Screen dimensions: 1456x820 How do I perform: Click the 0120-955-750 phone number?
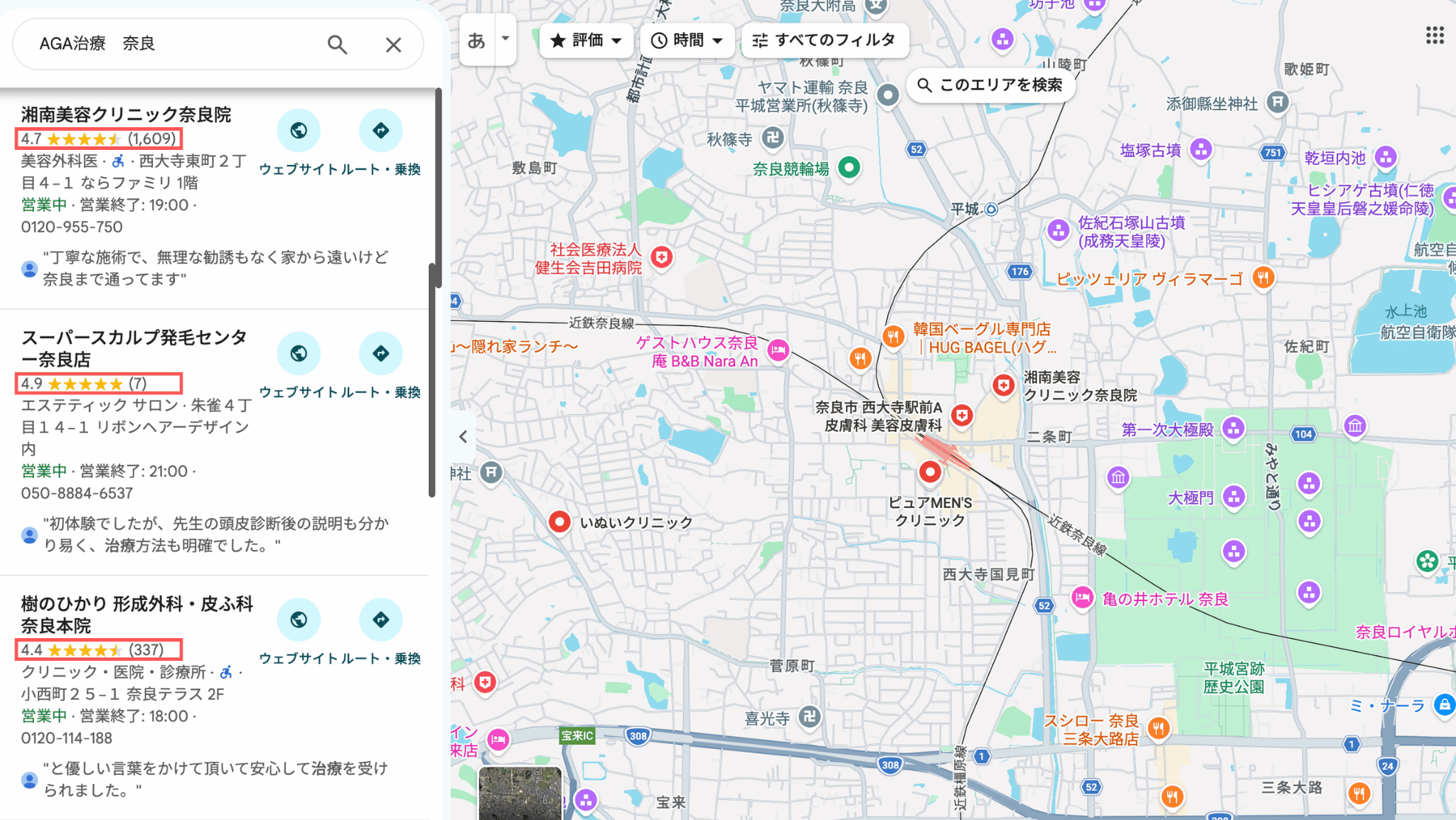(x=72, y=227)
